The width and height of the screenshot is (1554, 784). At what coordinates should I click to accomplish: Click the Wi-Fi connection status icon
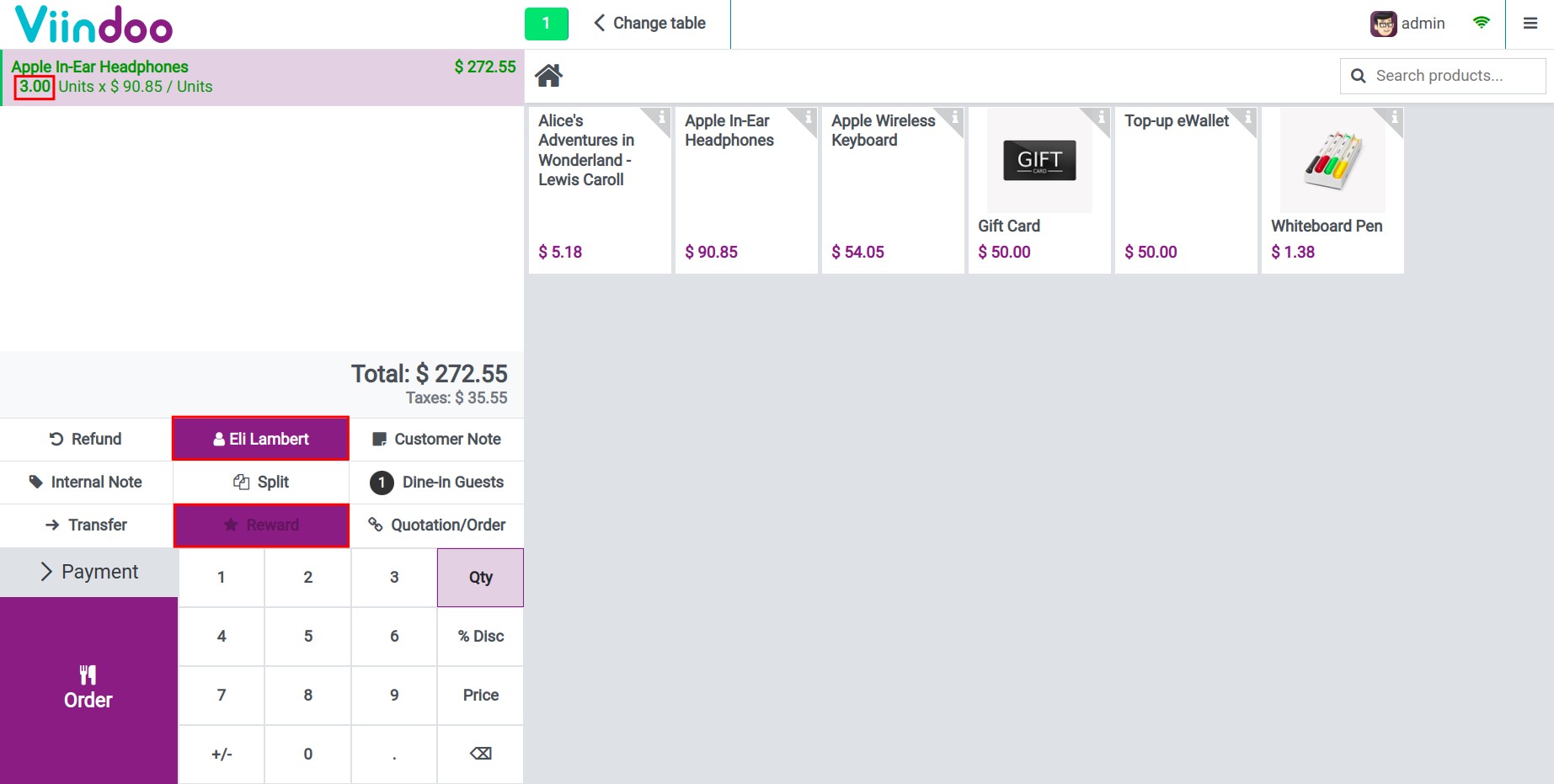tap(1481, 23)
